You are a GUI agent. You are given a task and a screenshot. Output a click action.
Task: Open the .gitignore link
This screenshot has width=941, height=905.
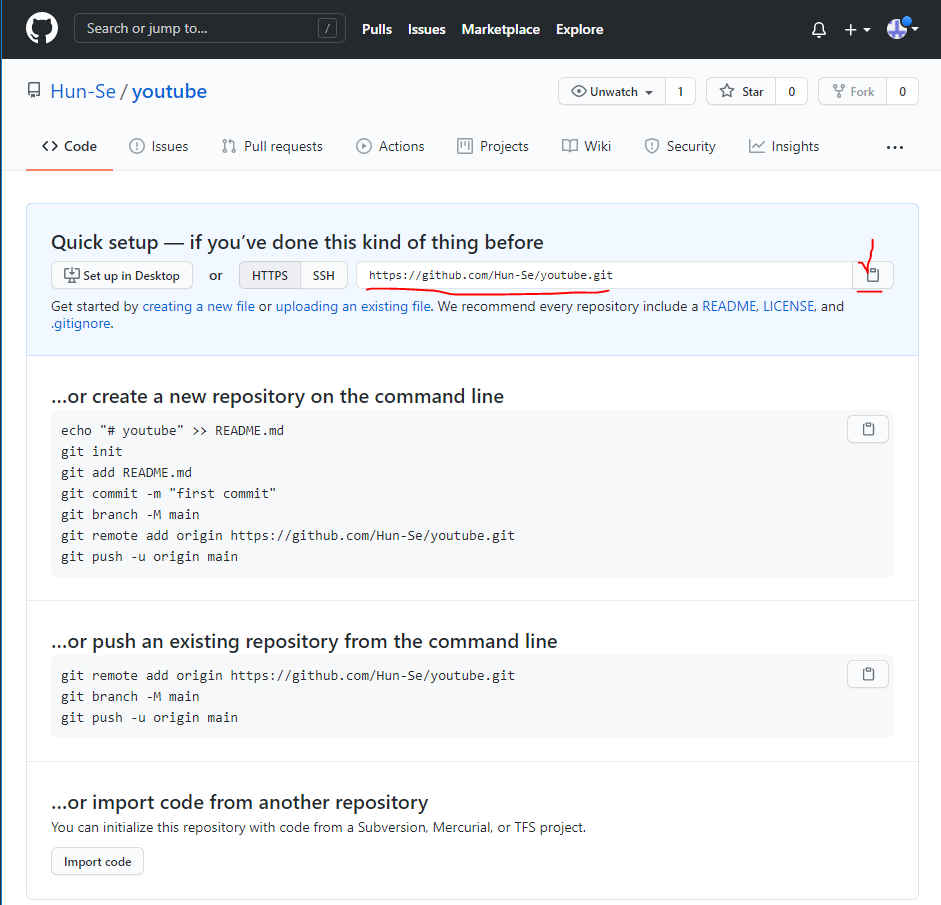pyautogui.click(x=81, y=323)
